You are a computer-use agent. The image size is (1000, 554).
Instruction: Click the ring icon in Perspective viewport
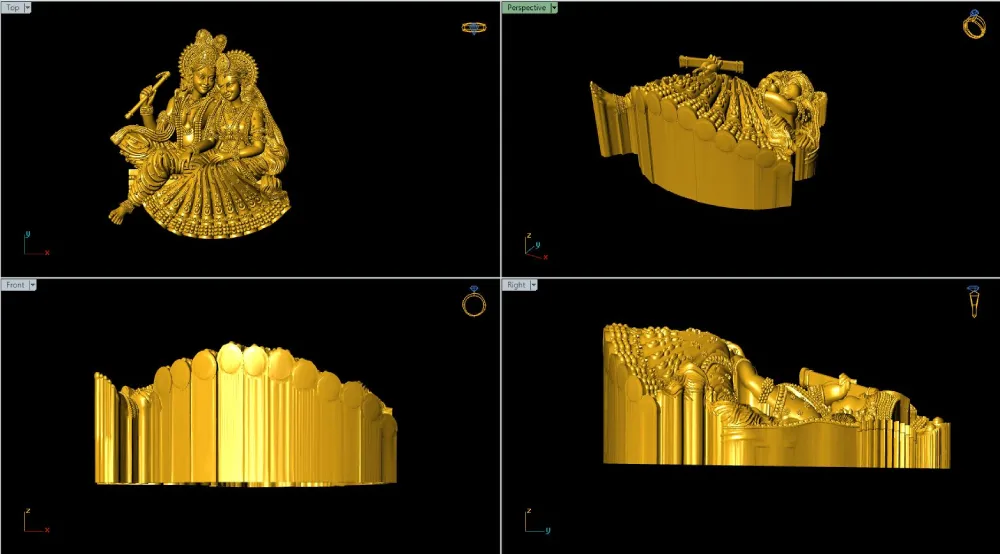[974, 24]
